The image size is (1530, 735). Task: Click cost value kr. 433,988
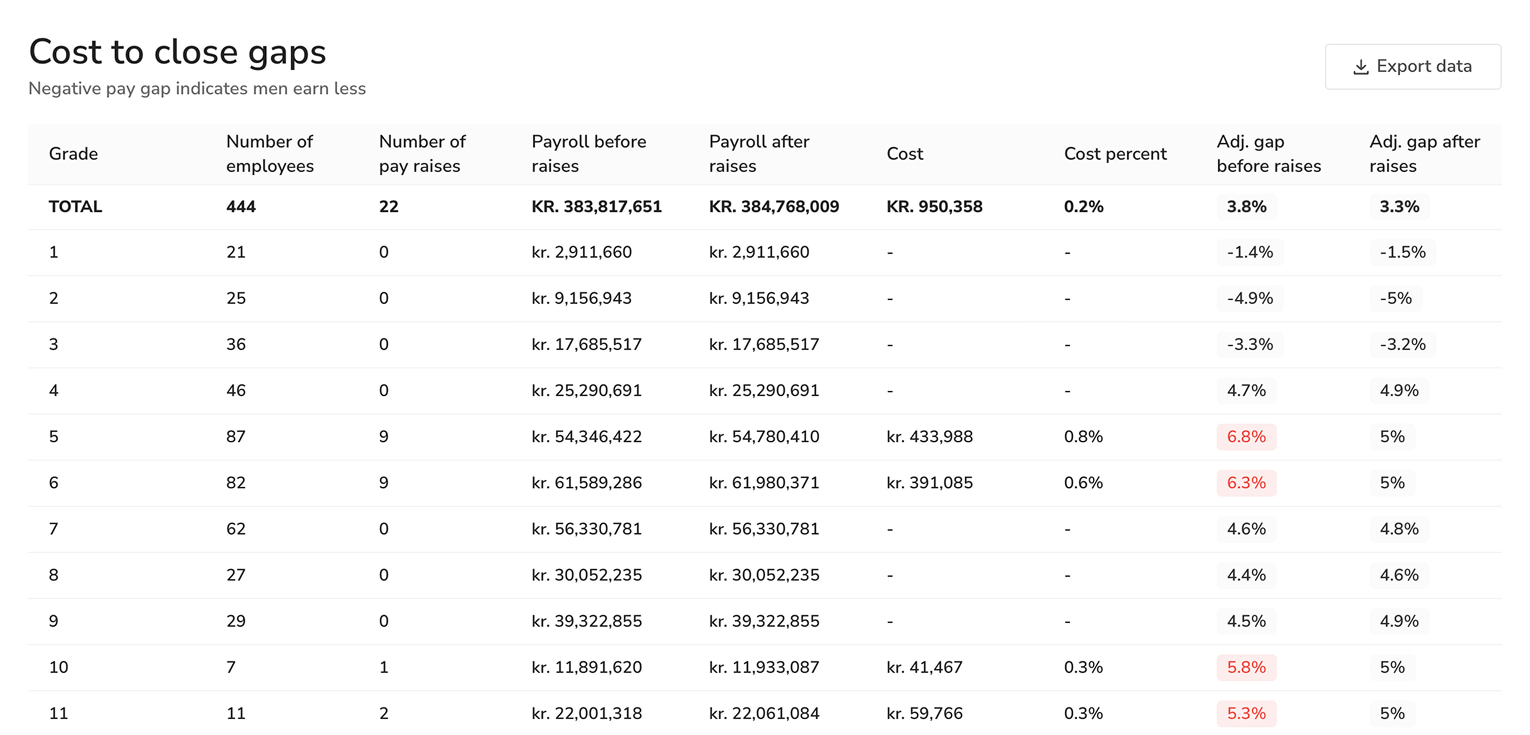pyautogui.click(x=930, y=437)
